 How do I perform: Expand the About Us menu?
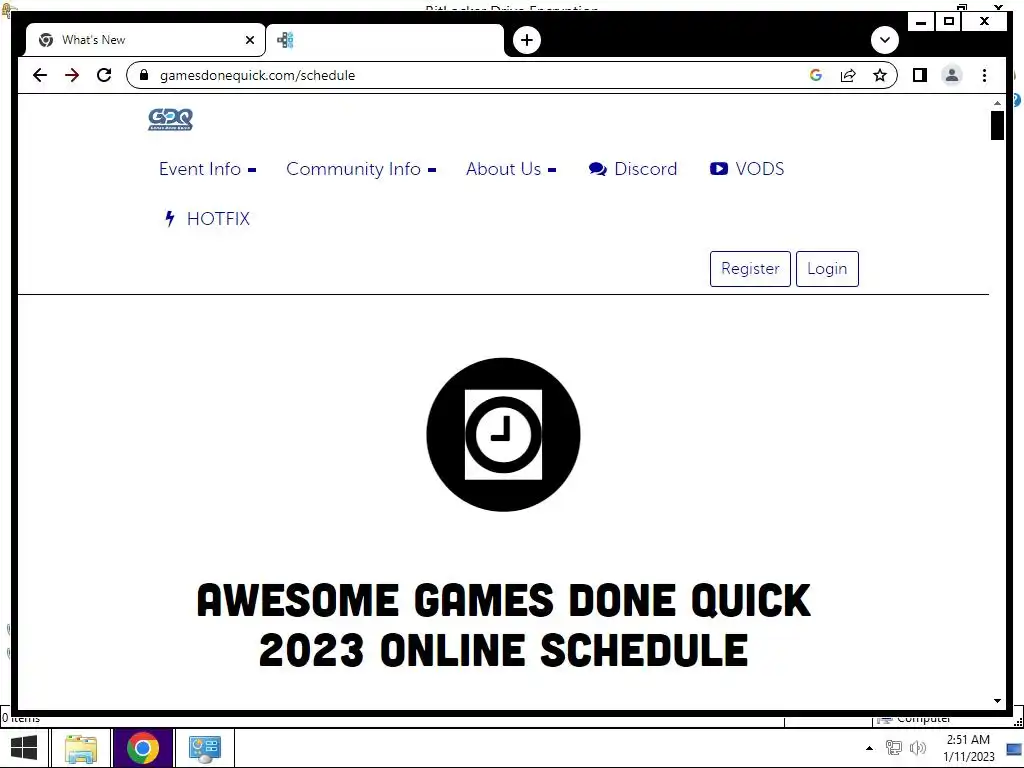pos(511,169)
